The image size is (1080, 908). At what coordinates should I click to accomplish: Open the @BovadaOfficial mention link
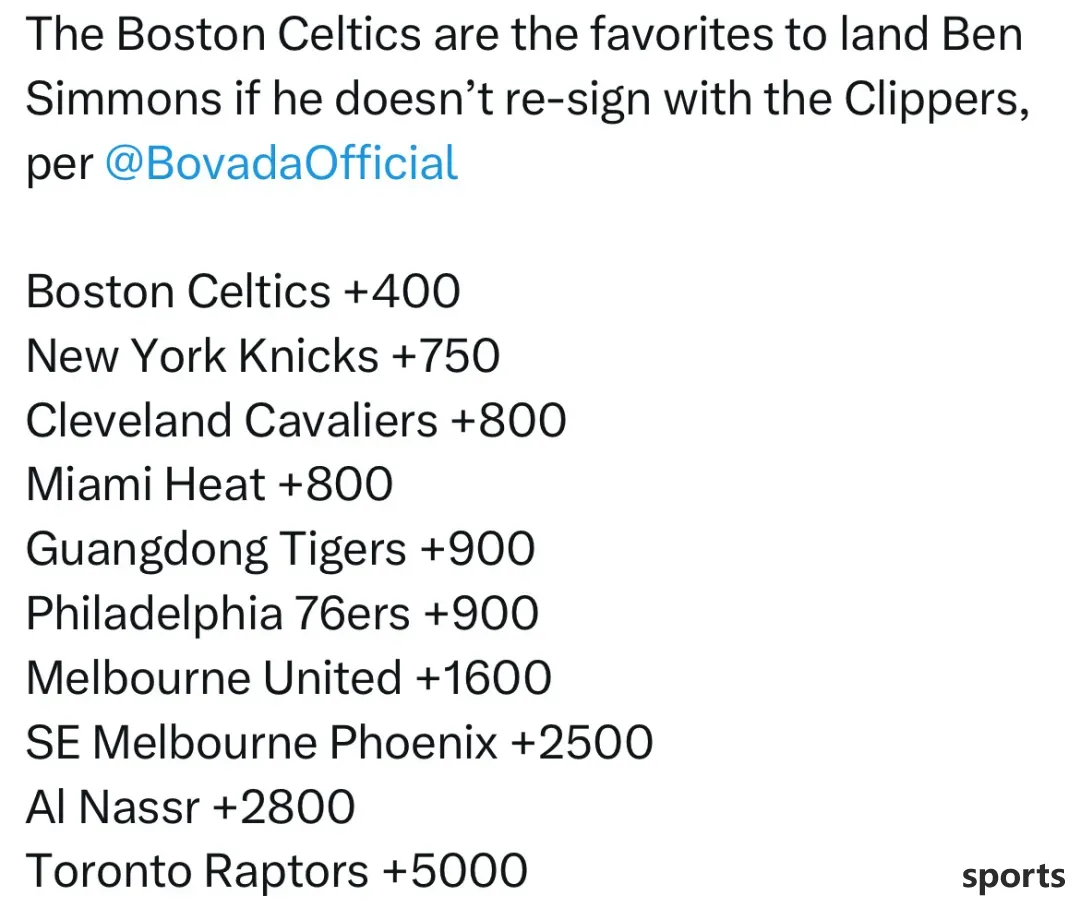point(281,164)
